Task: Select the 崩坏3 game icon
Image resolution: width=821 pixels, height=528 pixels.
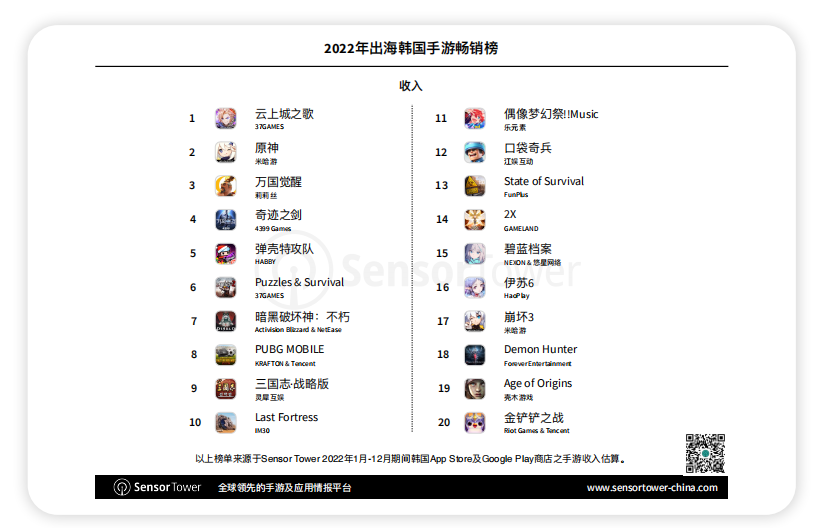Action: [474, 321]
